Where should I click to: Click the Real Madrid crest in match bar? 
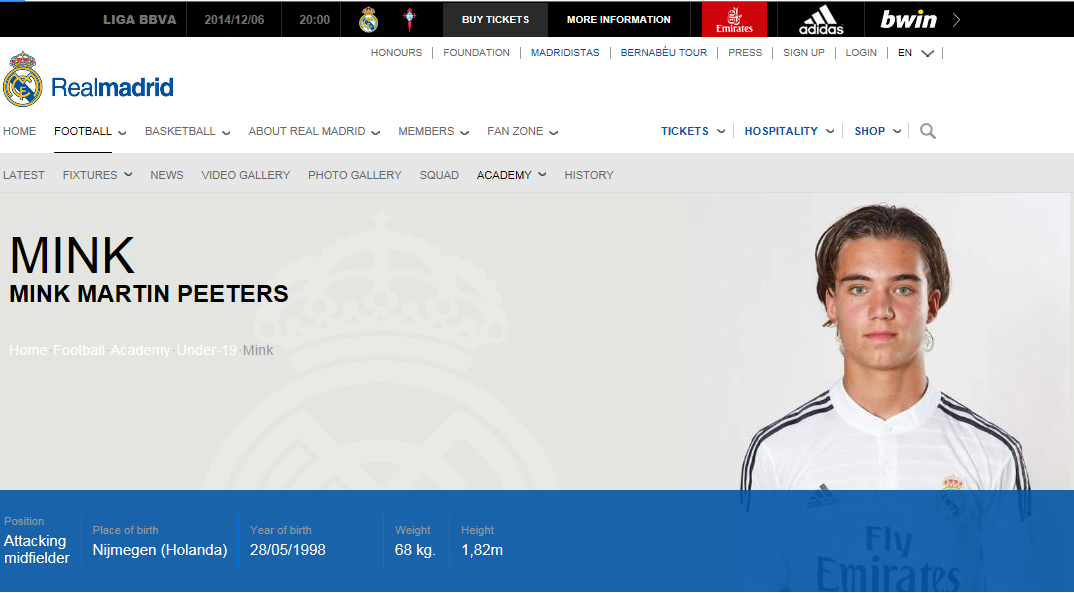click(369, 20)
